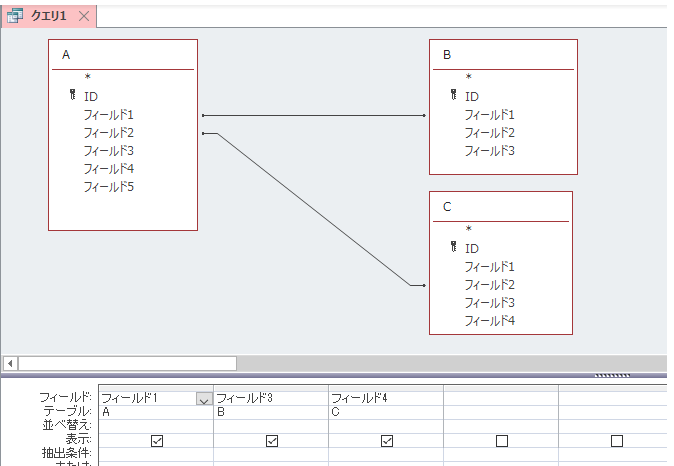
Task: Click table A title bar
Action: (x=123, y=55)
